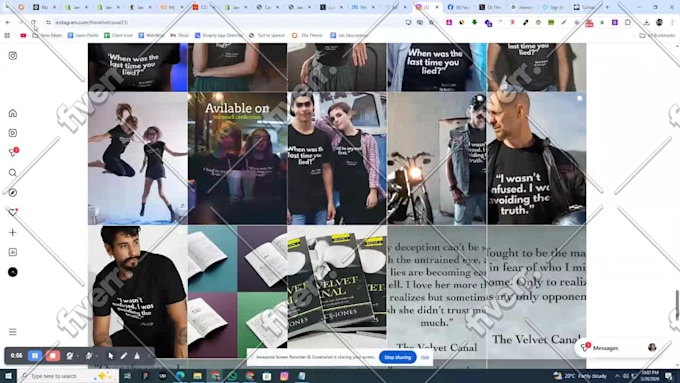Open the Client hunt bookmark
The width and height of the screenshot is (680, 383).
(x=118, y=35)
